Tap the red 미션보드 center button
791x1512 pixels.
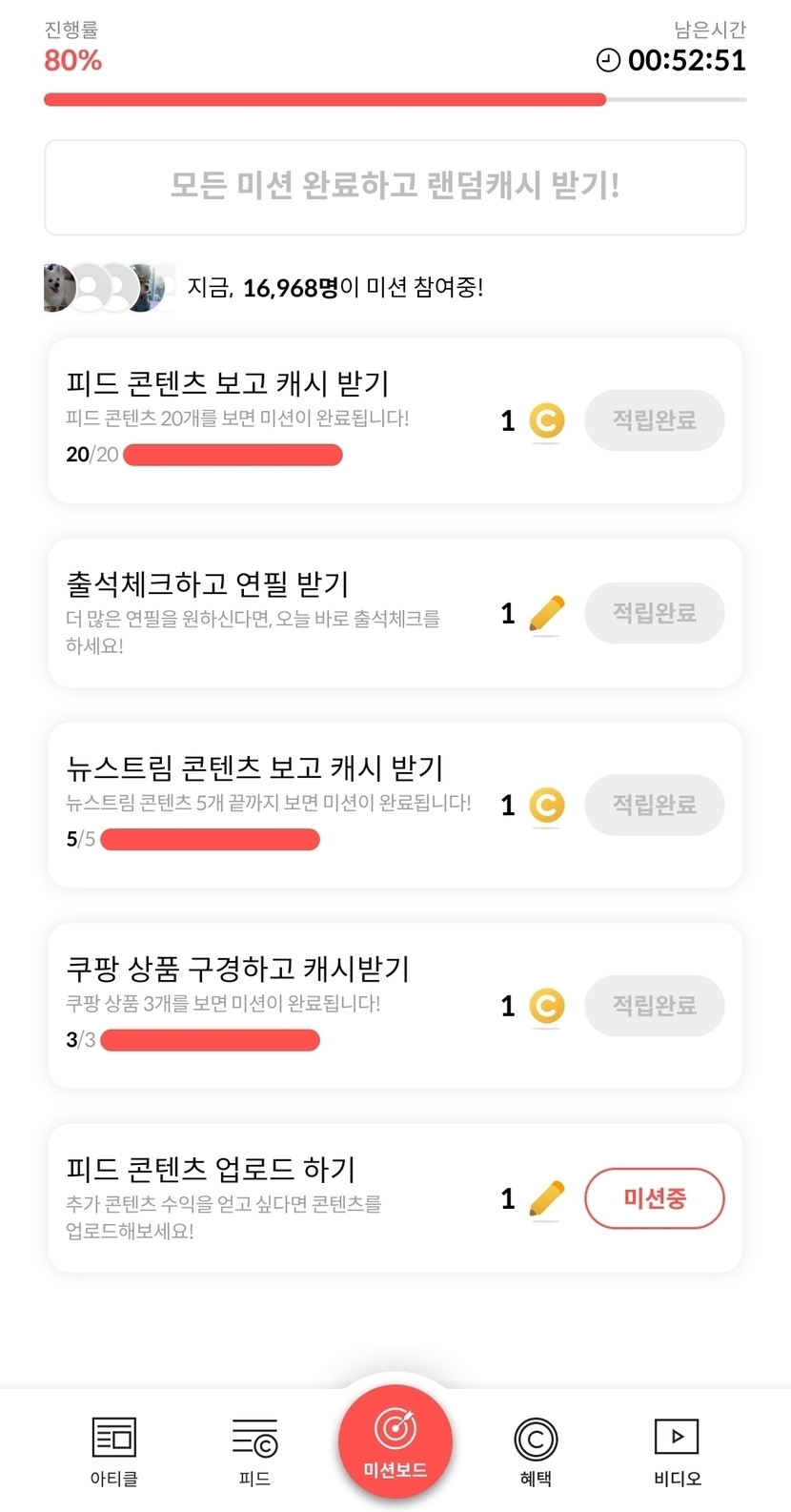coord(395,1441)
